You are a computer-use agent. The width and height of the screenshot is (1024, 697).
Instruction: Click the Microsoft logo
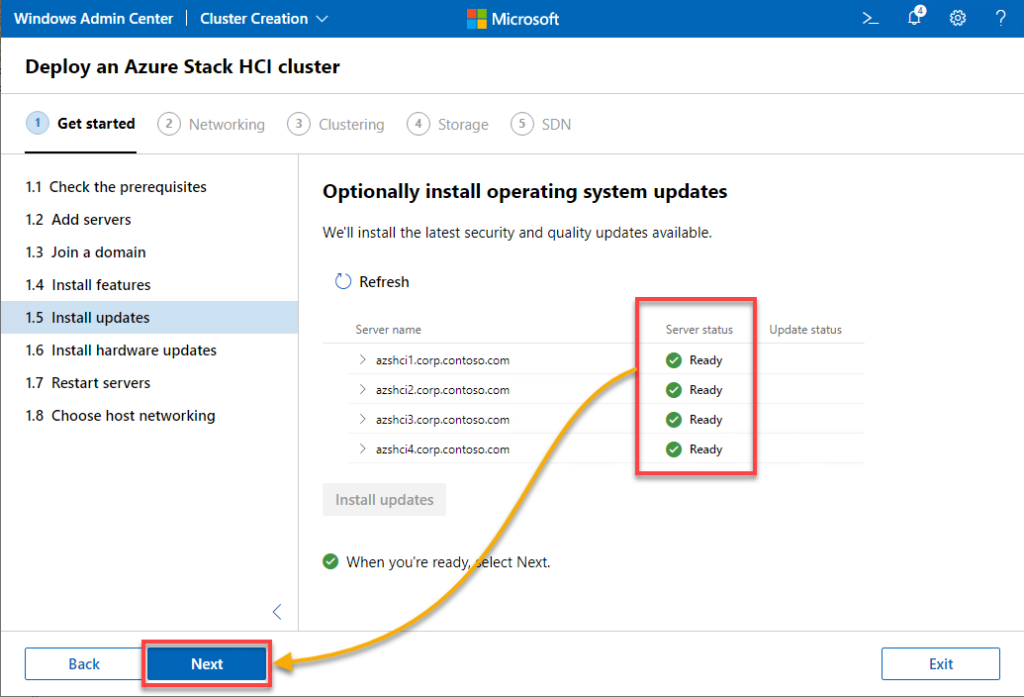[513, 19]
